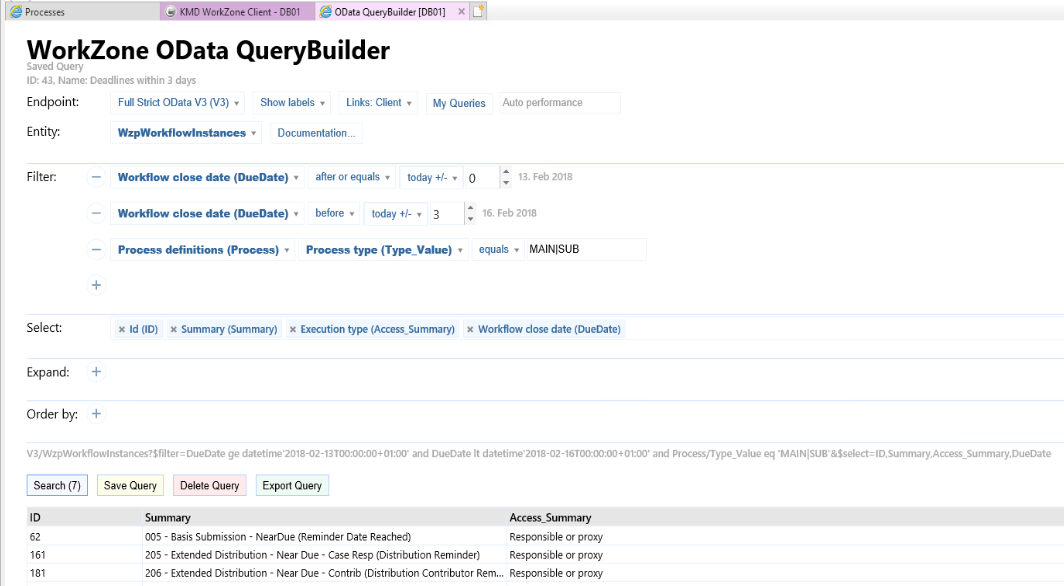The image size is (1064, 586).
Task: Open a new browser tab
Action: pyautogui.click(x=478, y=12)
